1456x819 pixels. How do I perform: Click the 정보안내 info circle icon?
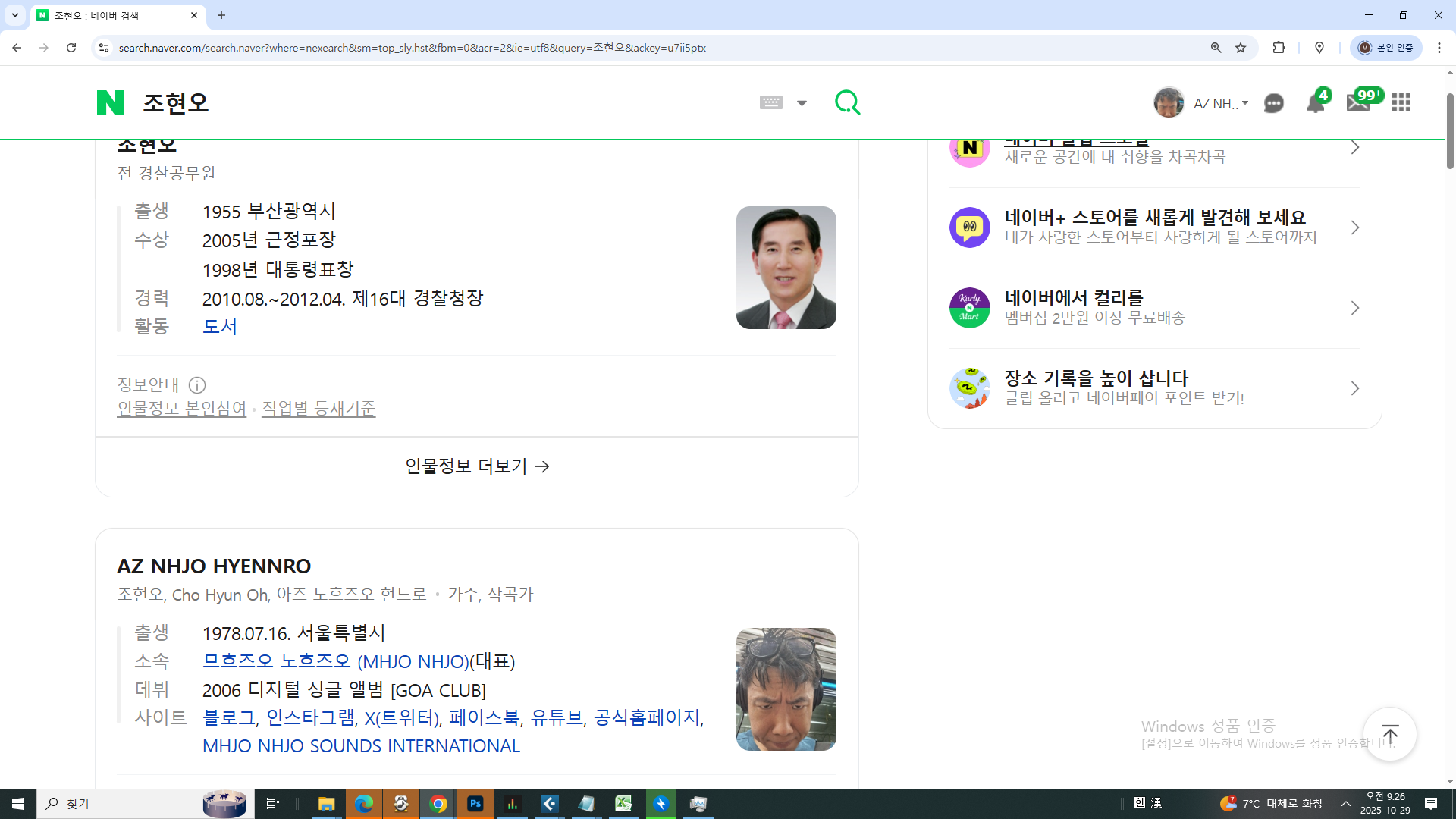tap(197, 385)
